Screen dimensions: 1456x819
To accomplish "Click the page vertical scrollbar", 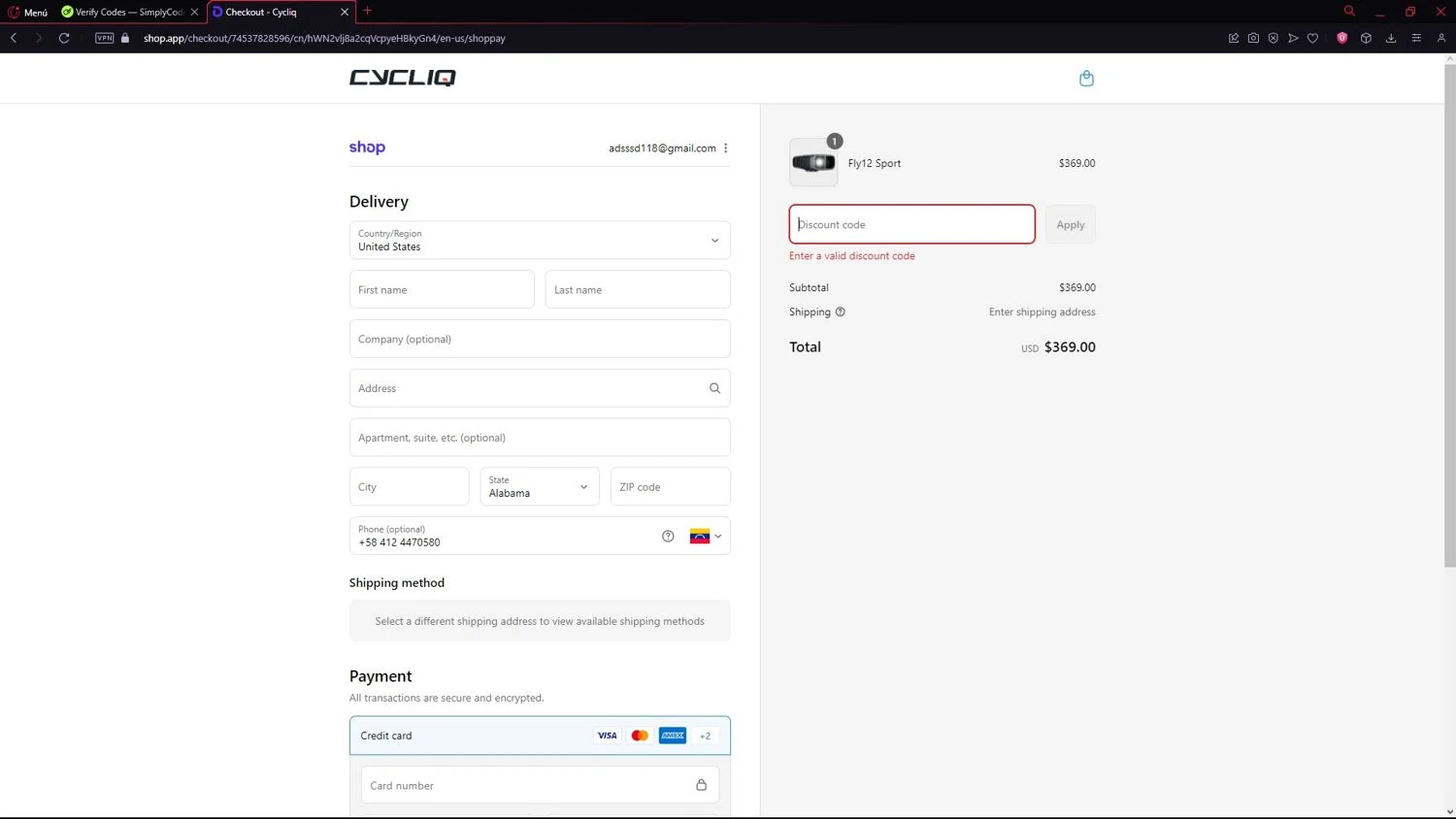I will (x=1450, y=315).
